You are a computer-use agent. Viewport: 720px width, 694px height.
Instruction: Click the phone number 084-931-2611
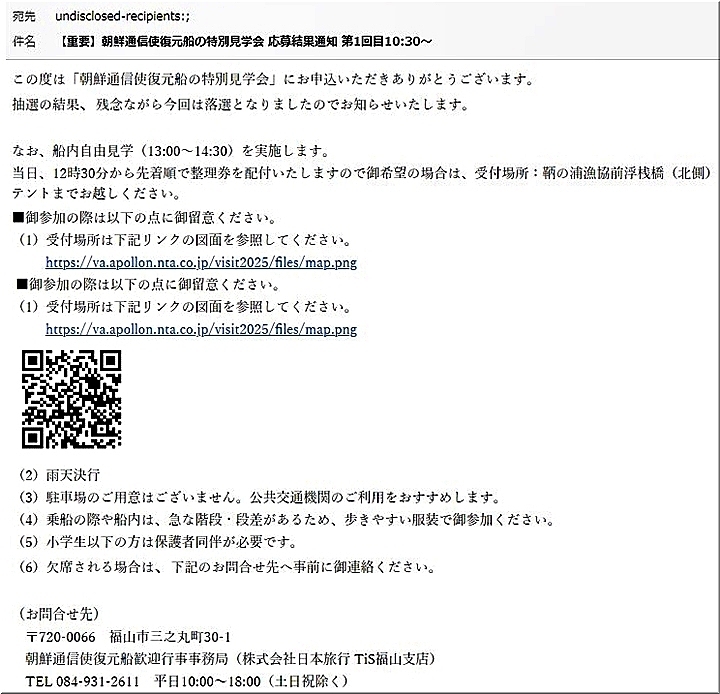tap(97, 680)
